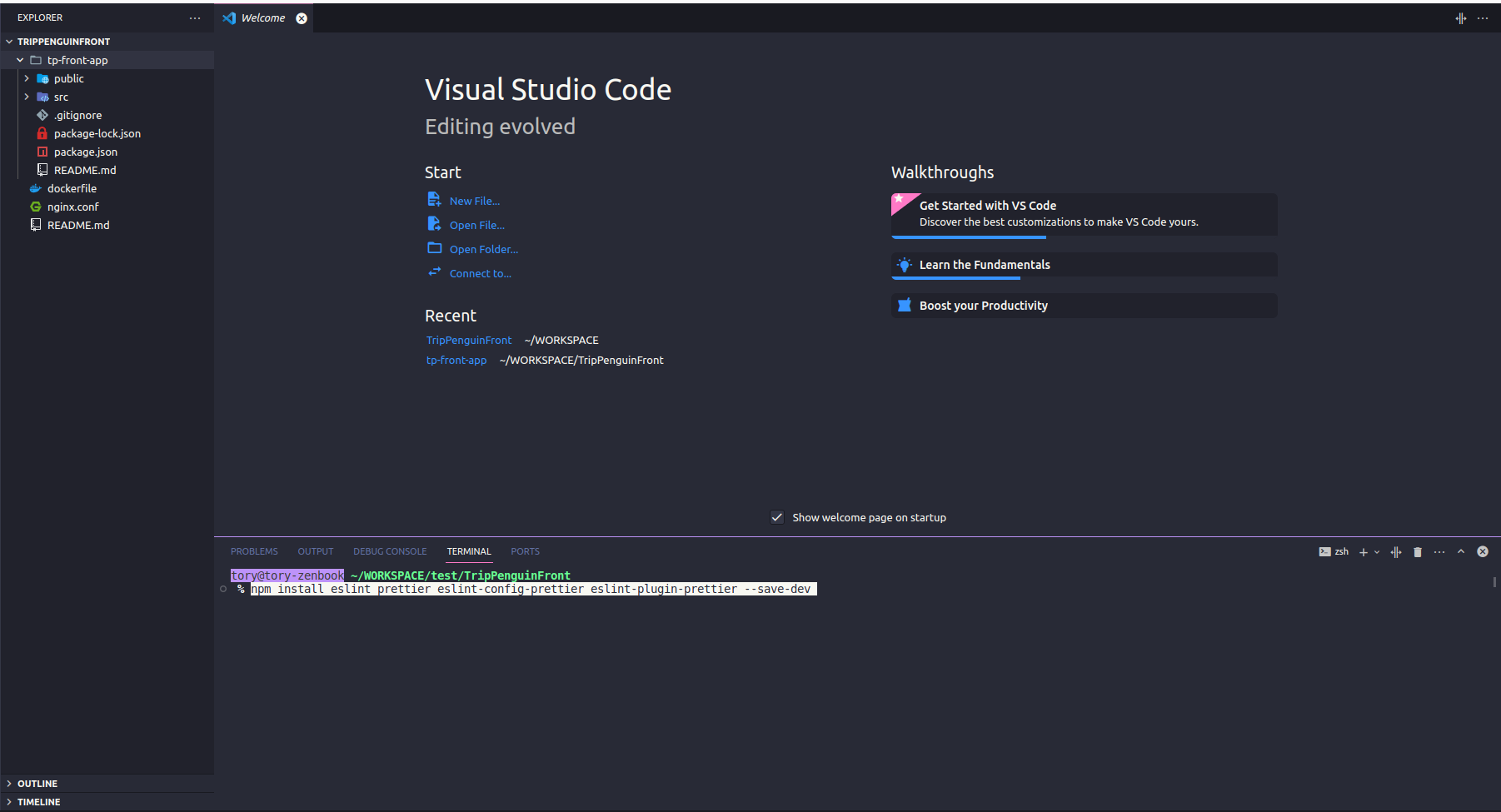This screenshot has width=1501, height=812.
Task: Open the PORTS panel tab
Action: coord(525,551)
